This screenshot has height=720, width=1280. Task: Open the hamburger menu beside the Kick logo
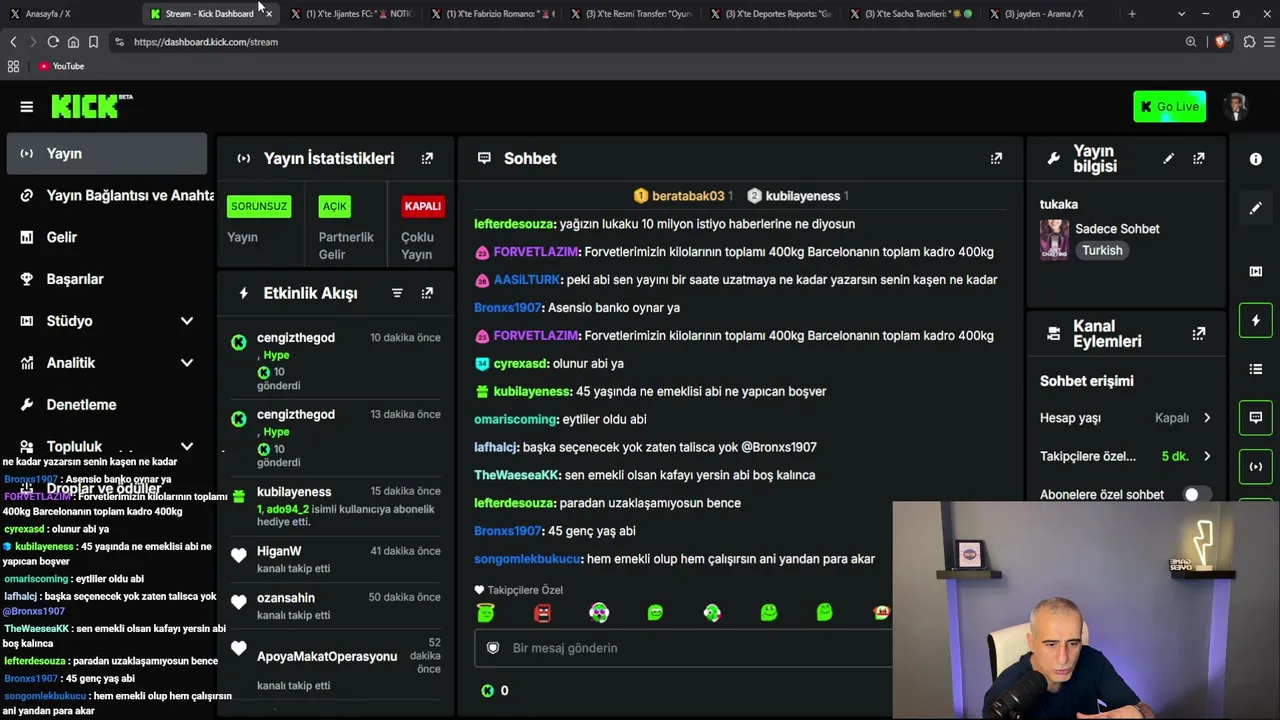point(27,107)
